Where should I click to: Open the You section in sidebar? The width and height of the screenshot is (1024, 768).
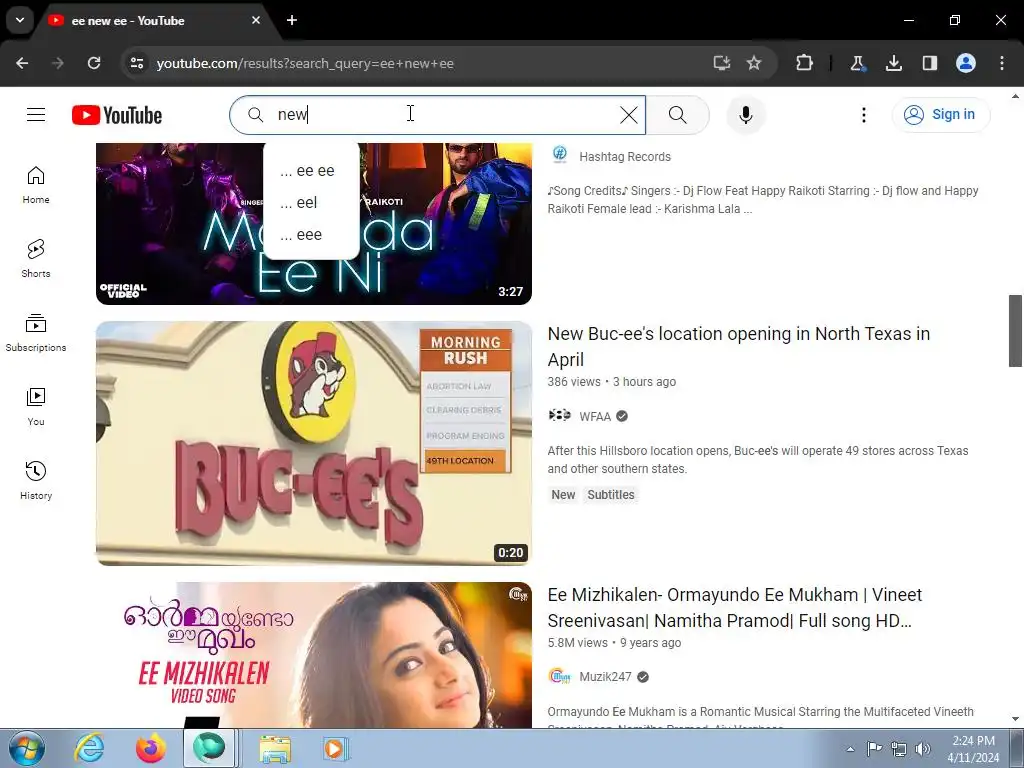pos(36,407)
